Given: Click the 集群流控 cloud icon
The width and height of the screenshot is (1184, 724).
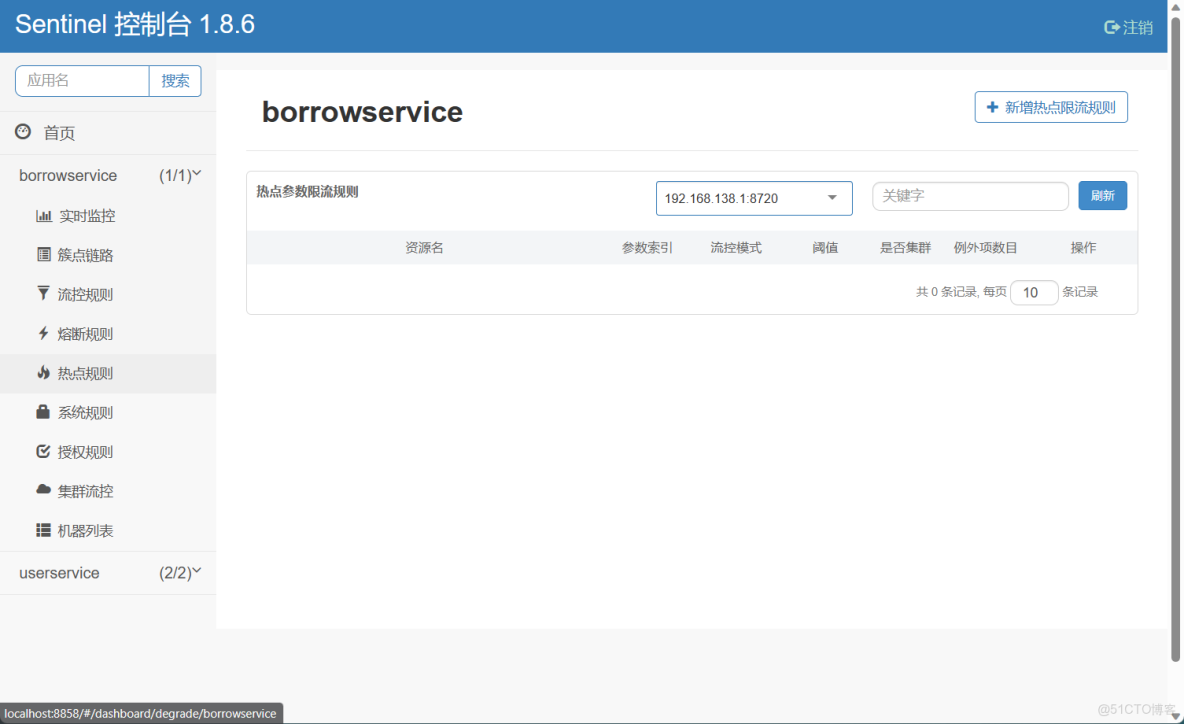Looking at the screenshot, I should [x=44, y=490].
